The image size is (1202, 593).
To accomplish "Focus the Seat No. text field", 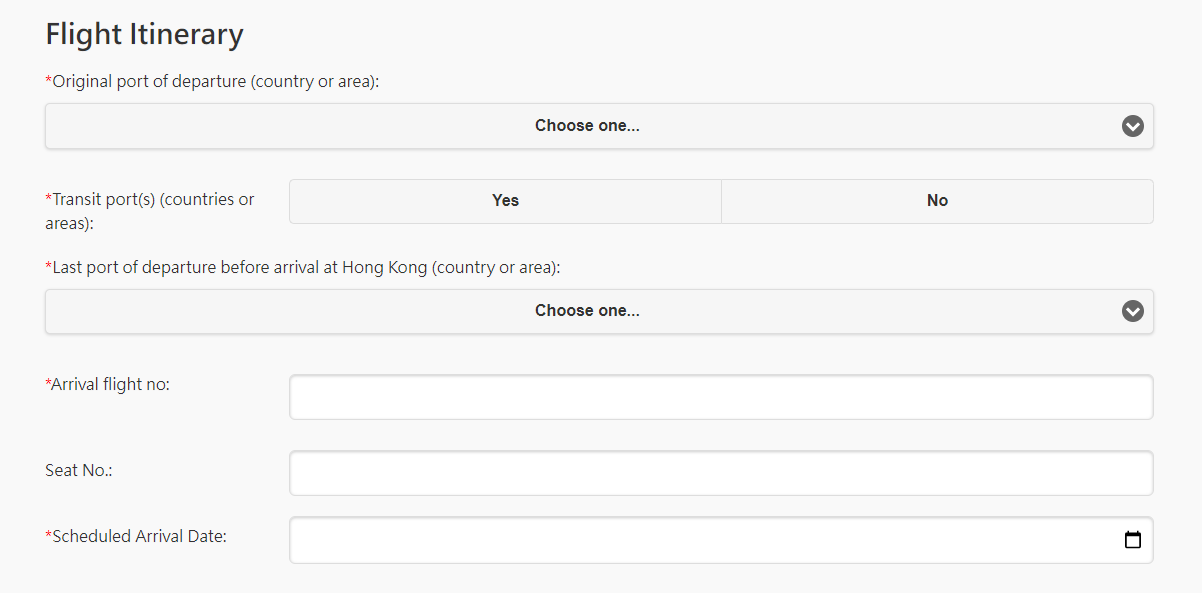I will click(x=721, y=473).
